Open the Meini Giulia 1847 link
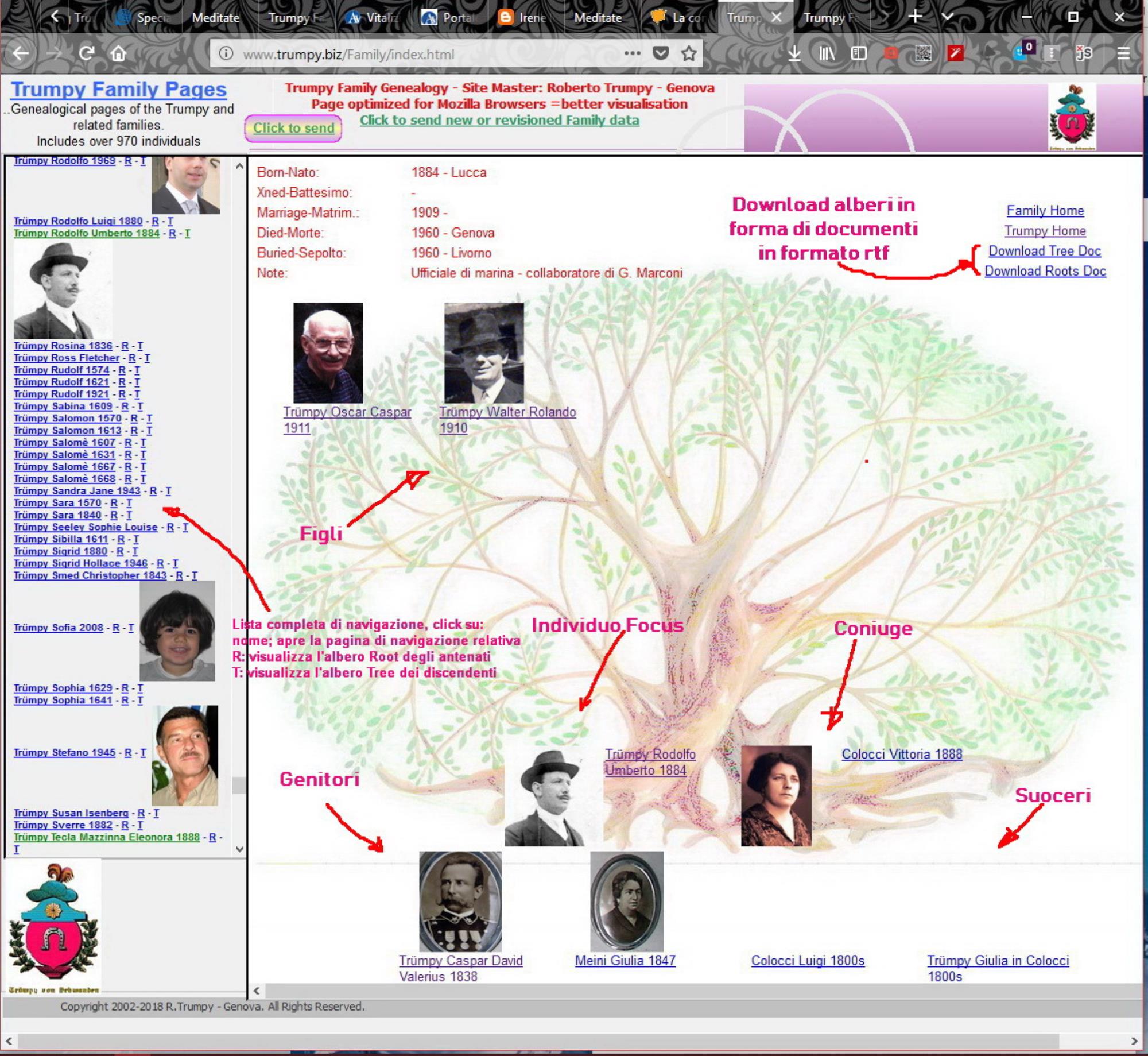Image resolution: width=1148 pixels, height=1056 pixels. point(625,960)
